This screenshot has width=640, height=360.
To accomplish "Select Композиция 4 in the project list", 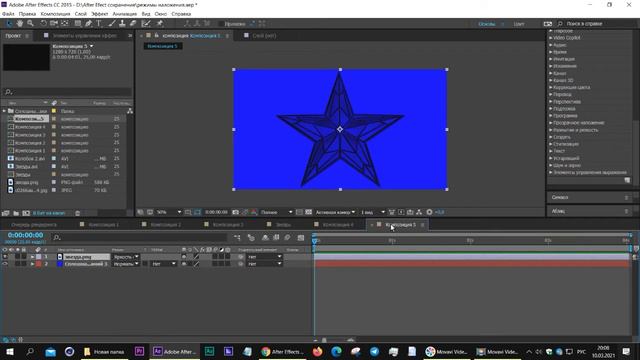I will pyautogui.click(x=30, y=127).
